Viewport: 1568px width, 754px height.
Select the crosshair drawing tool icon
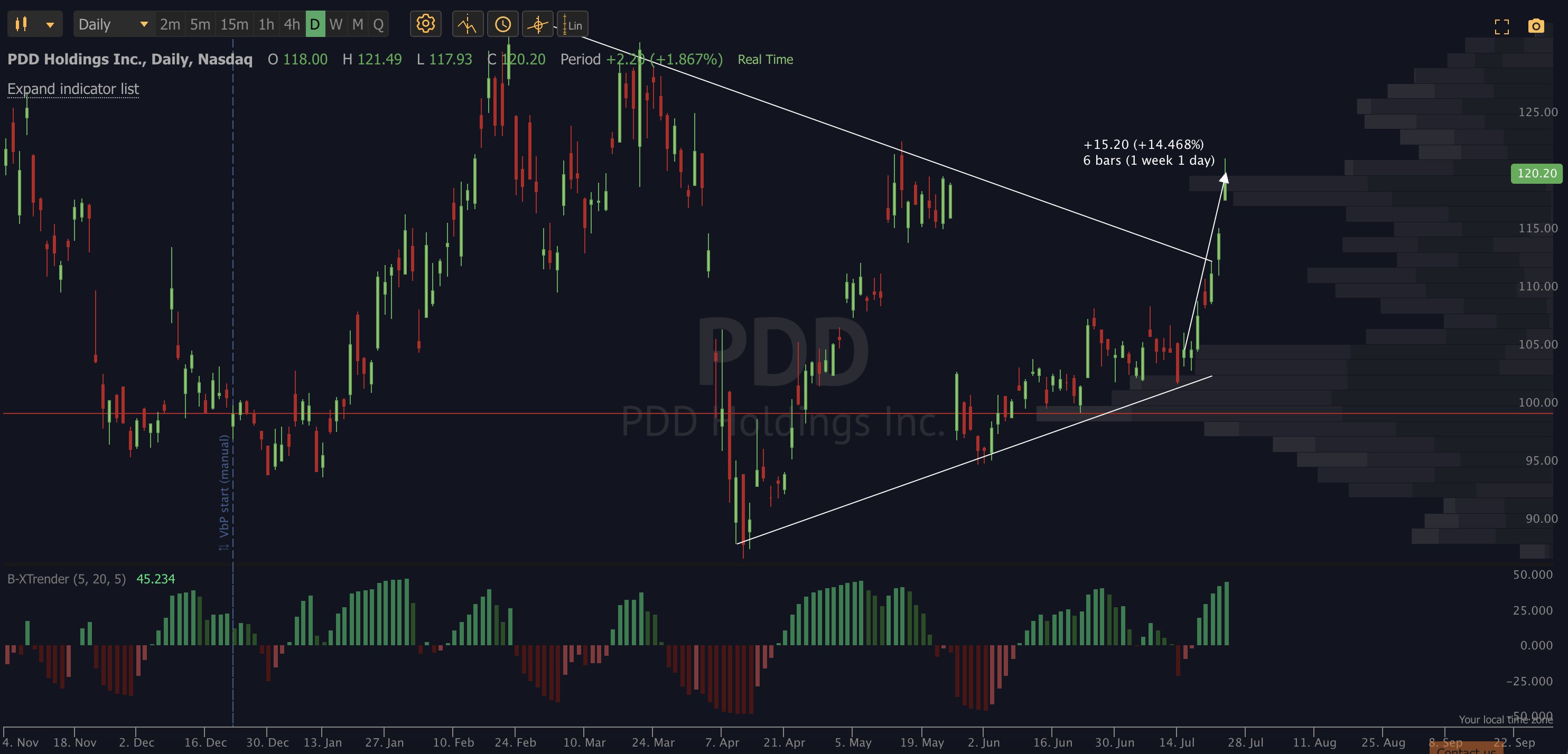pos(537,24)
